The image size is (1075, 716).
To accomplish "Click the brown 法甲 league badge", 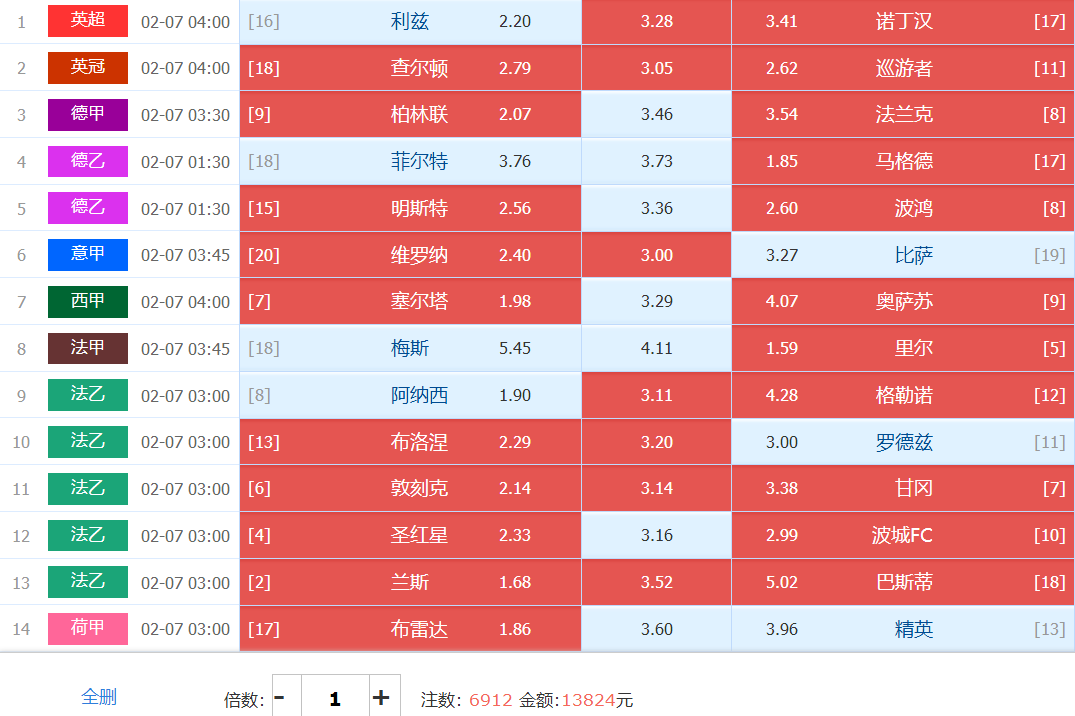I will tap(88, 348).
